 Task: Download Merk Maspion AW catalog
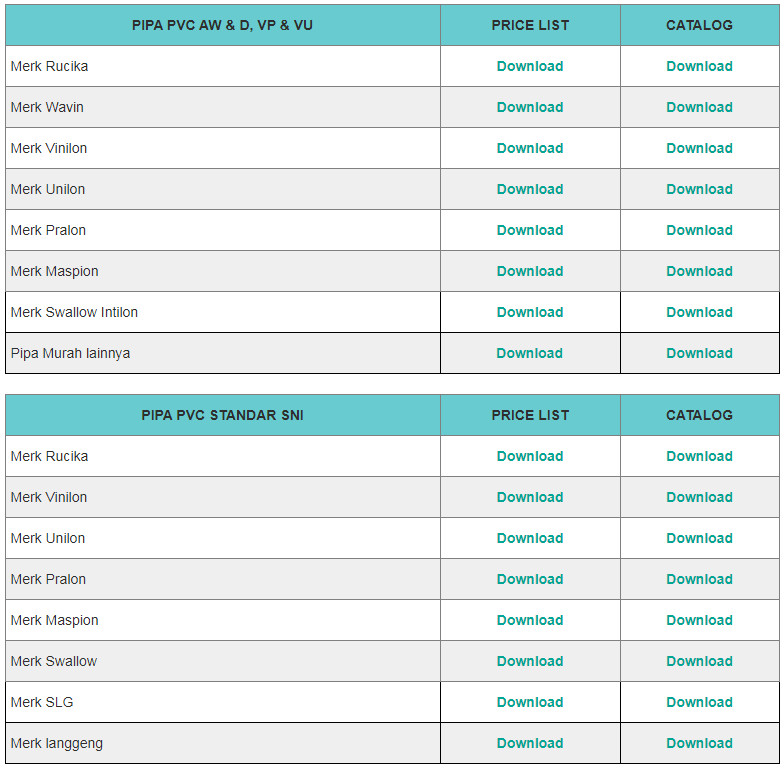pos(699,271)
